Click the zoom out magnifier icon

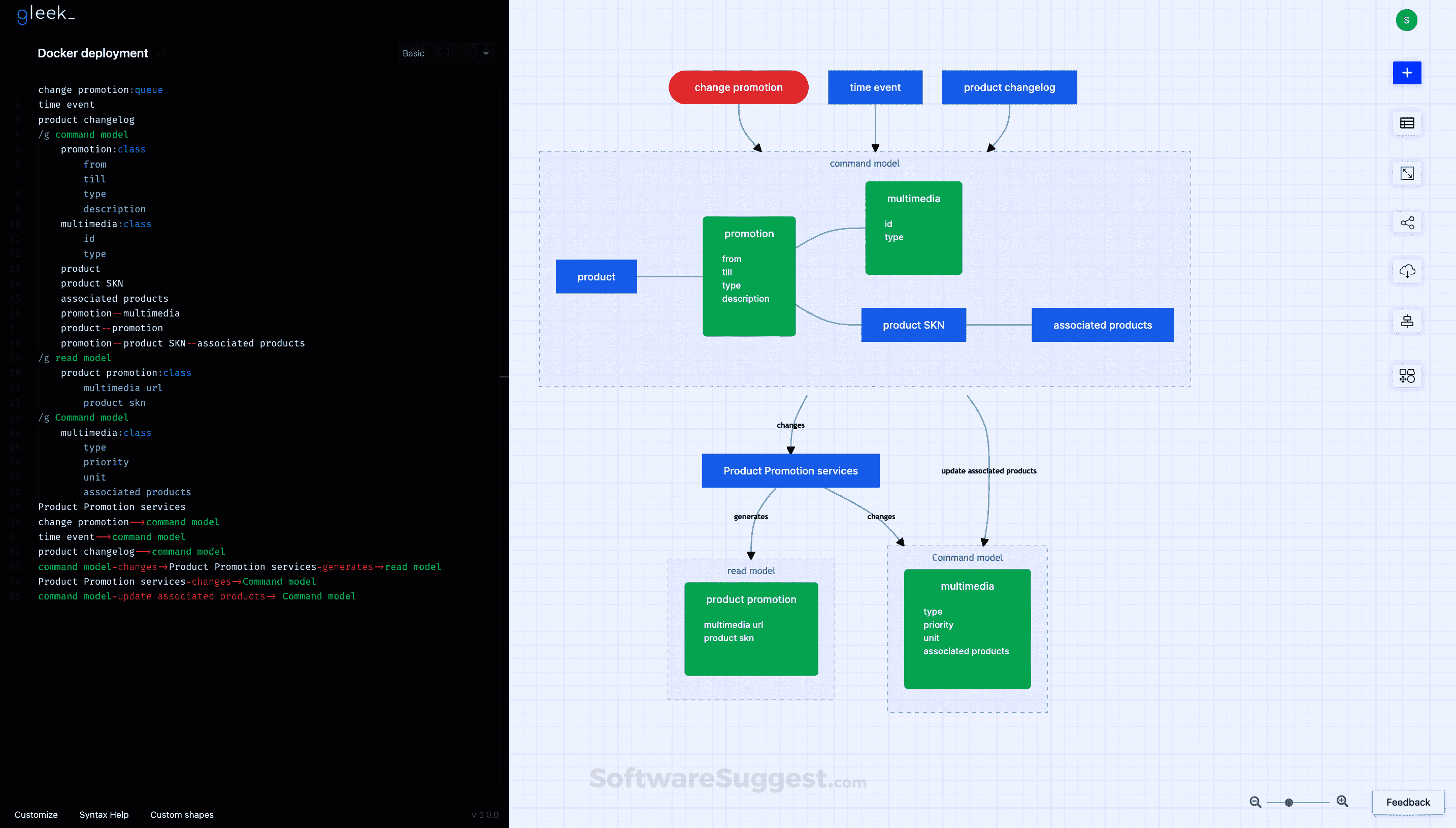[x=1255, y=802]
